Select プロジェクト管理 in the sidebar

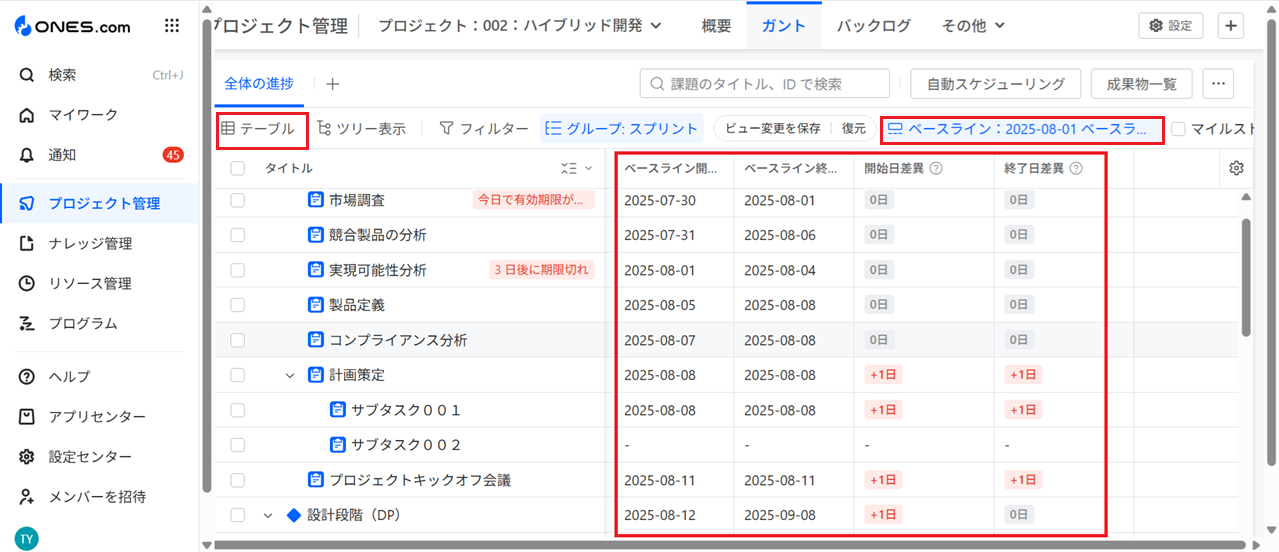[100, 204]
